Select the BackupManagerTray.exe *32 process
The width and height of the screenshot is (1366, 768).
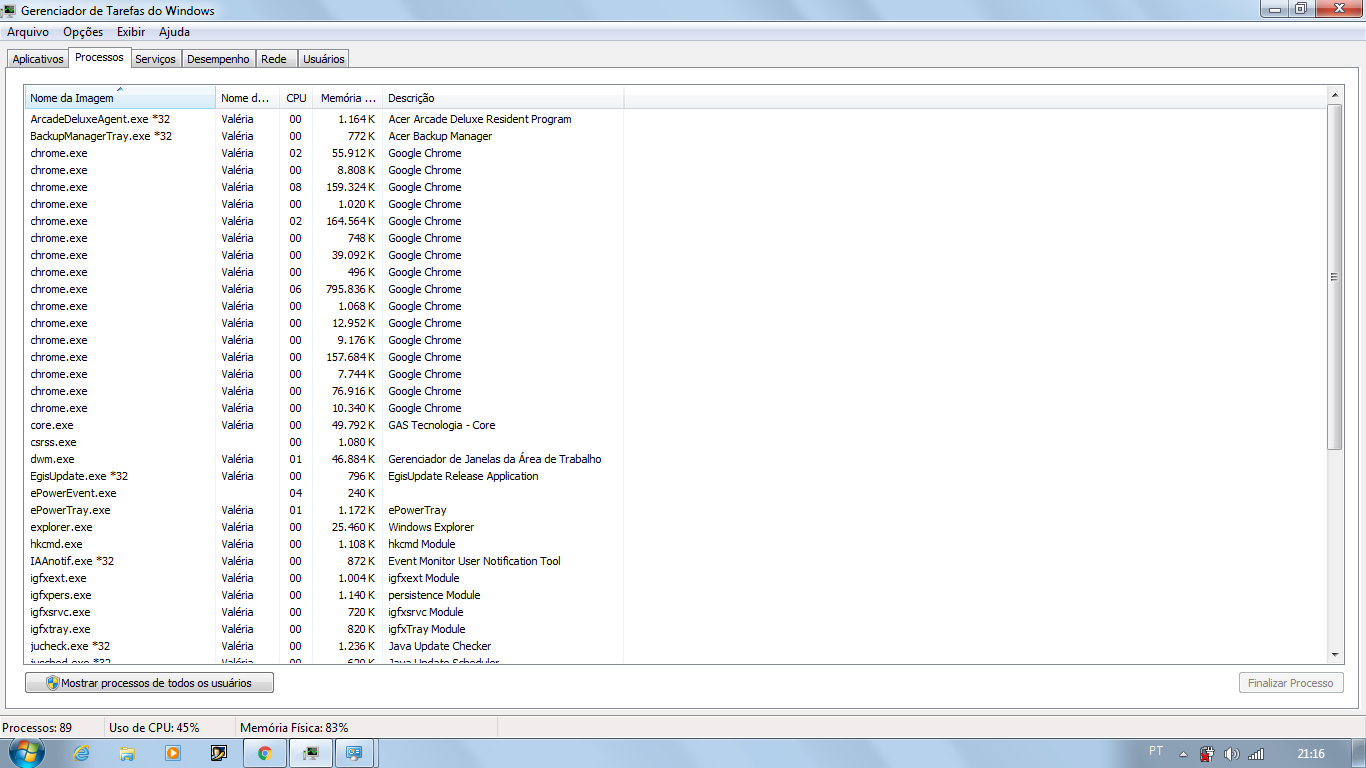pos(325,136)
